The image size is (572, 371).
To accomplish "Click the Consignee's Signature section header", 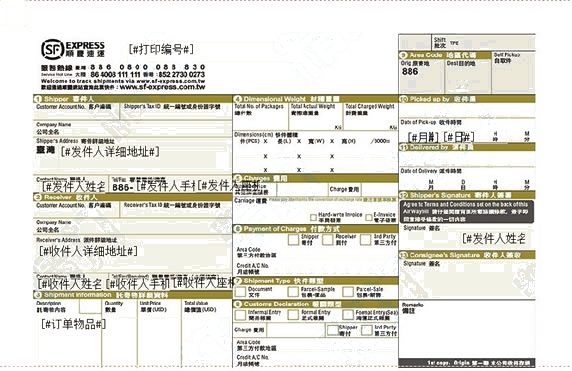I will pos(467,255).
